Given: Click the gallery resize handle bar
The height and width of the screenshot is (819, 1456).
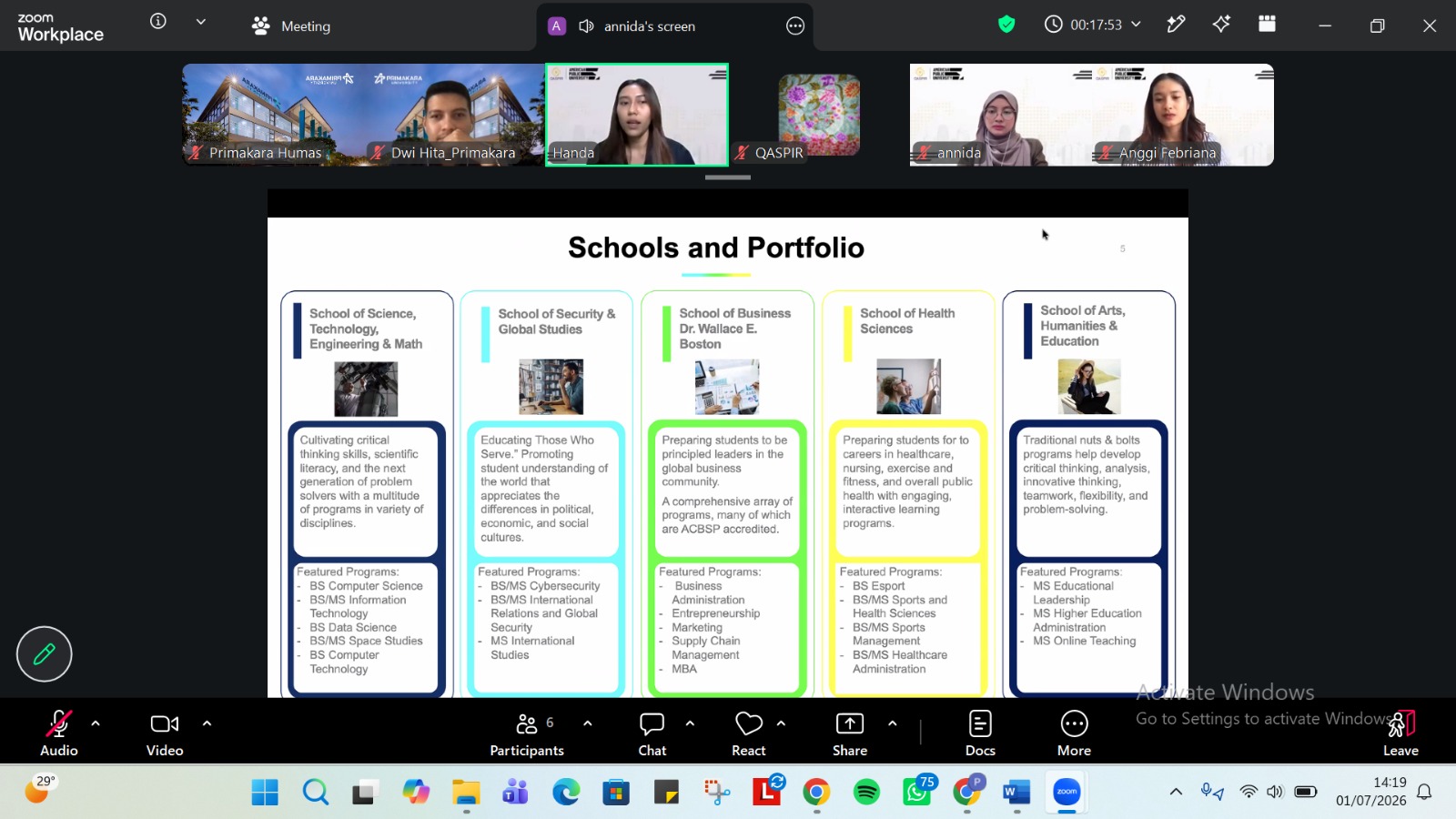Looking at the screenshot, I should [x=728, y=177].
